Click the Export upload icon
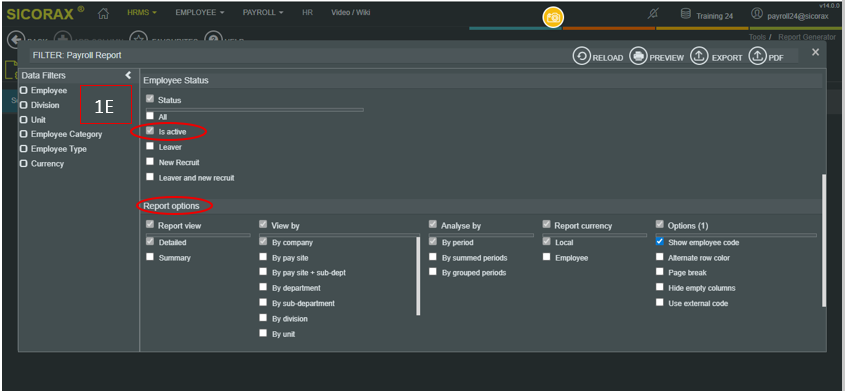Image resolution: width=845 pixels, height=391 pixels. (x=699, y=57)
